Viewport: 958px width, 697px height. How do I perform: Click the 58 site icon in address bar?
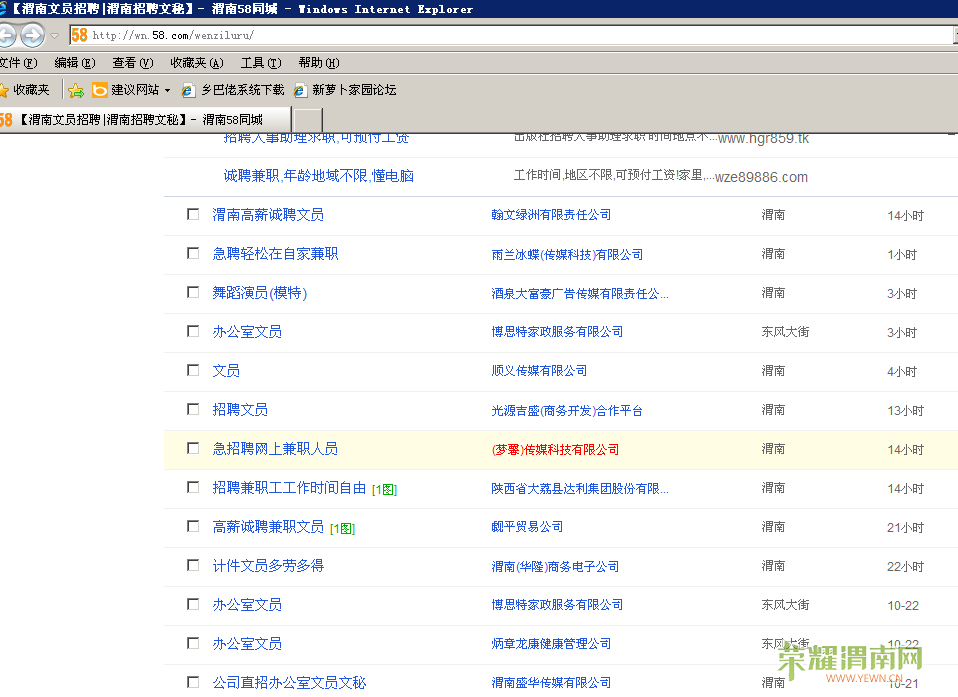[x=79, y=35]
